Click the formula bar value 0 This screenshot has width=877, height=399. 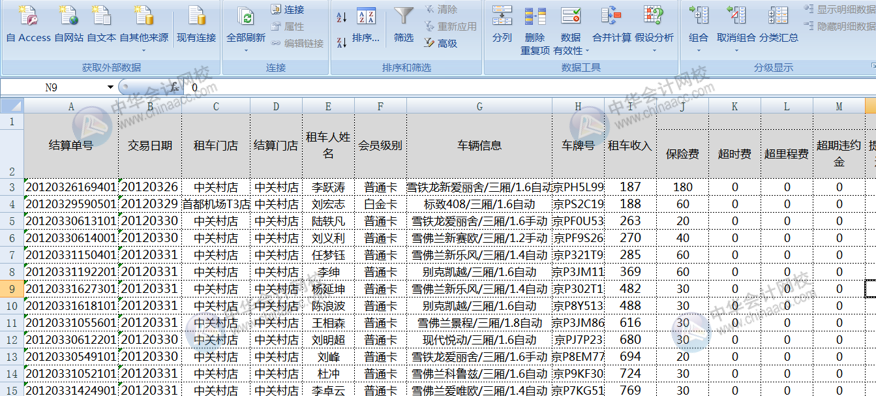pyautogui.click(x=194, y=88)
